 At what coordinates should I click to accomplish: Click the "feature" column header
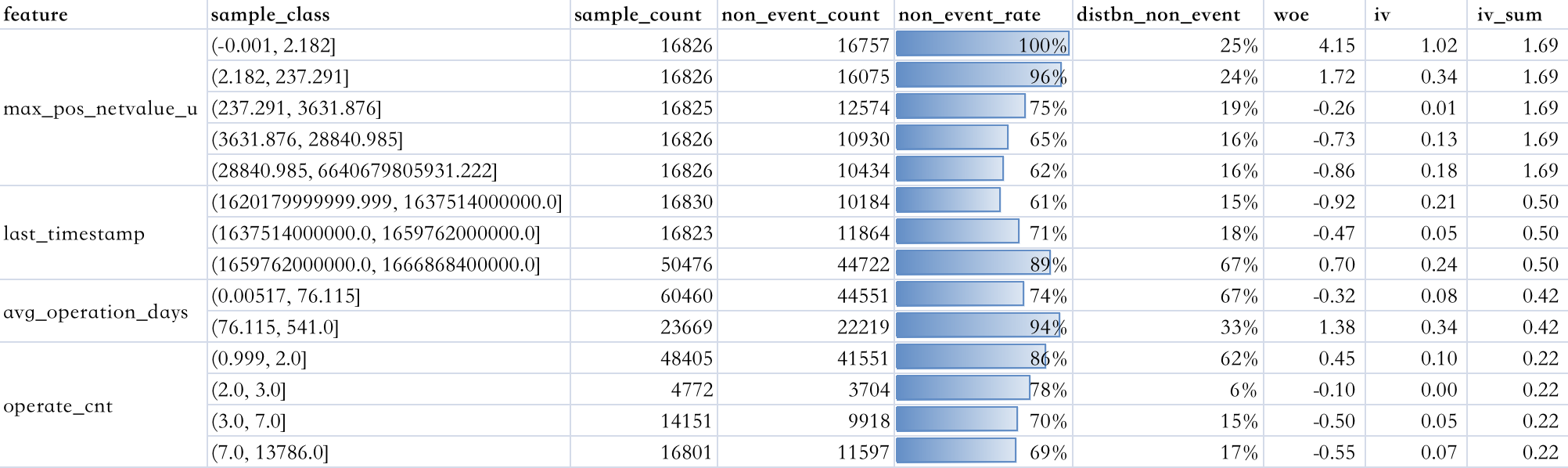36,15
